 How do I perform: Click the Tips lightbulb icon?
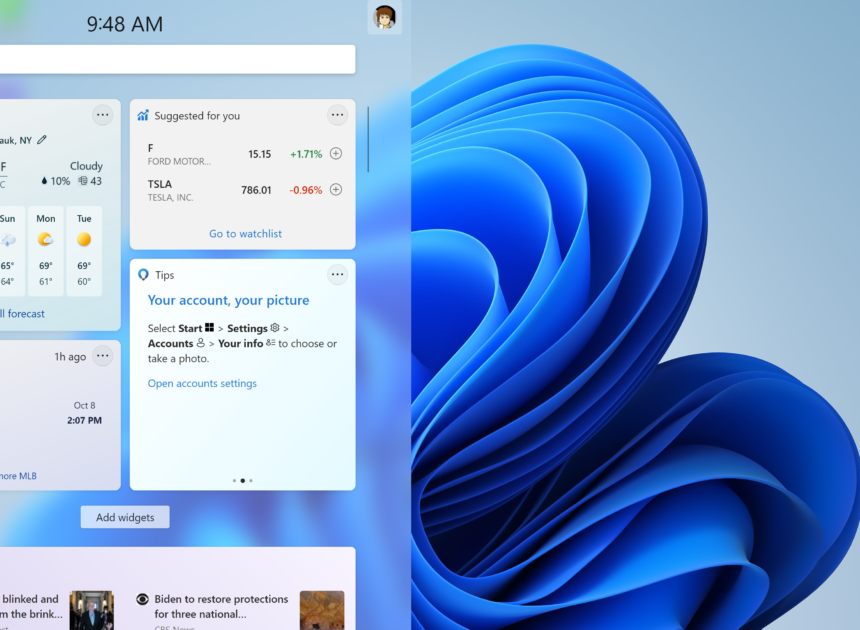143,275
